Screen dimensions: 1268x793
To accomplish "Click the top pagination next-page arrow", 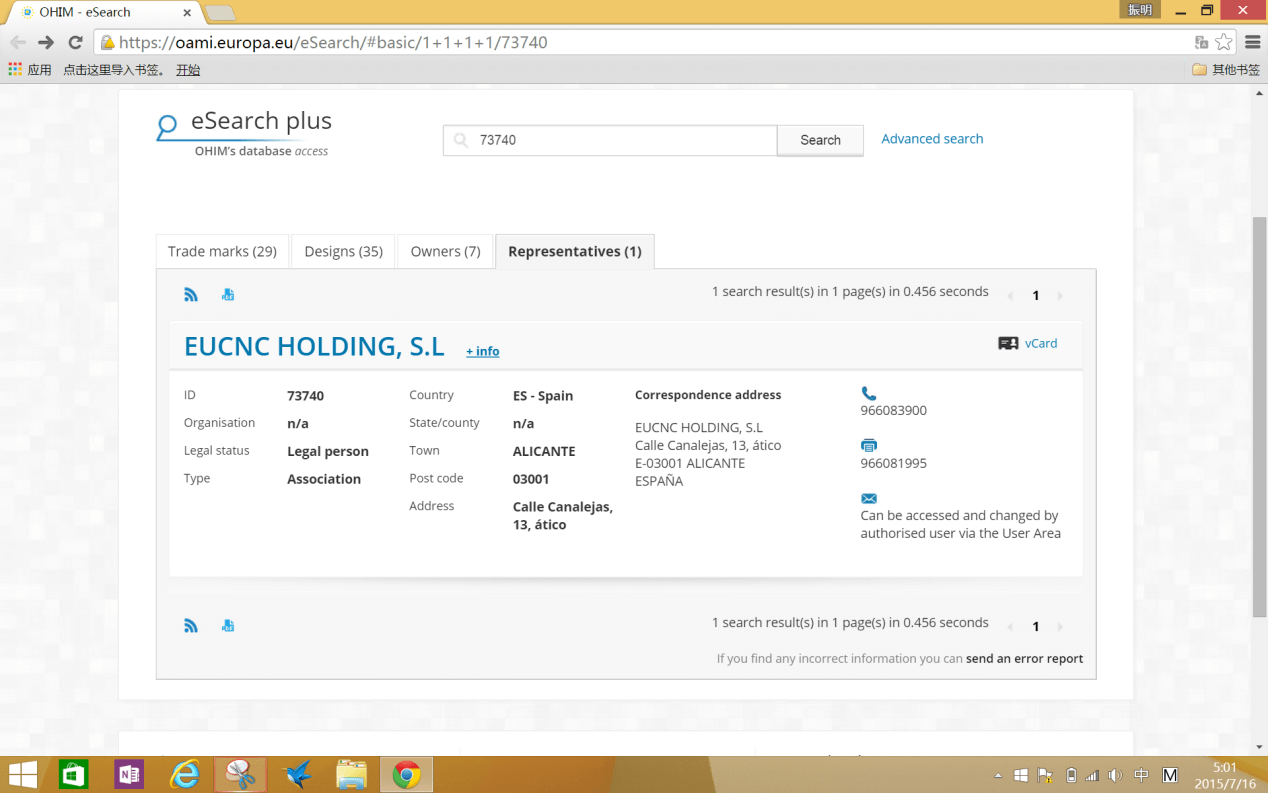I will (1060, 295).
